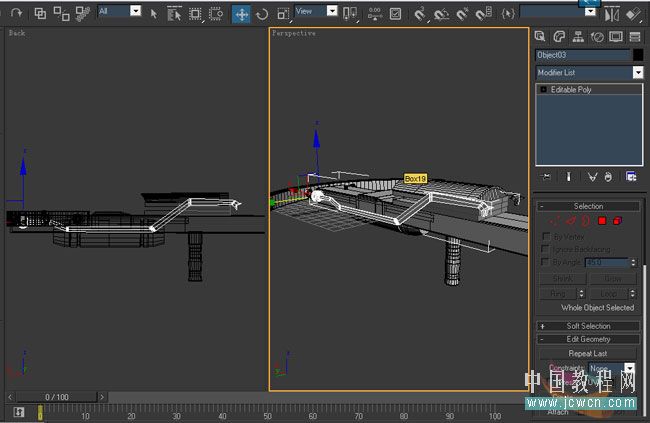Collapse the Selection rollout

[x=588, y=206]
